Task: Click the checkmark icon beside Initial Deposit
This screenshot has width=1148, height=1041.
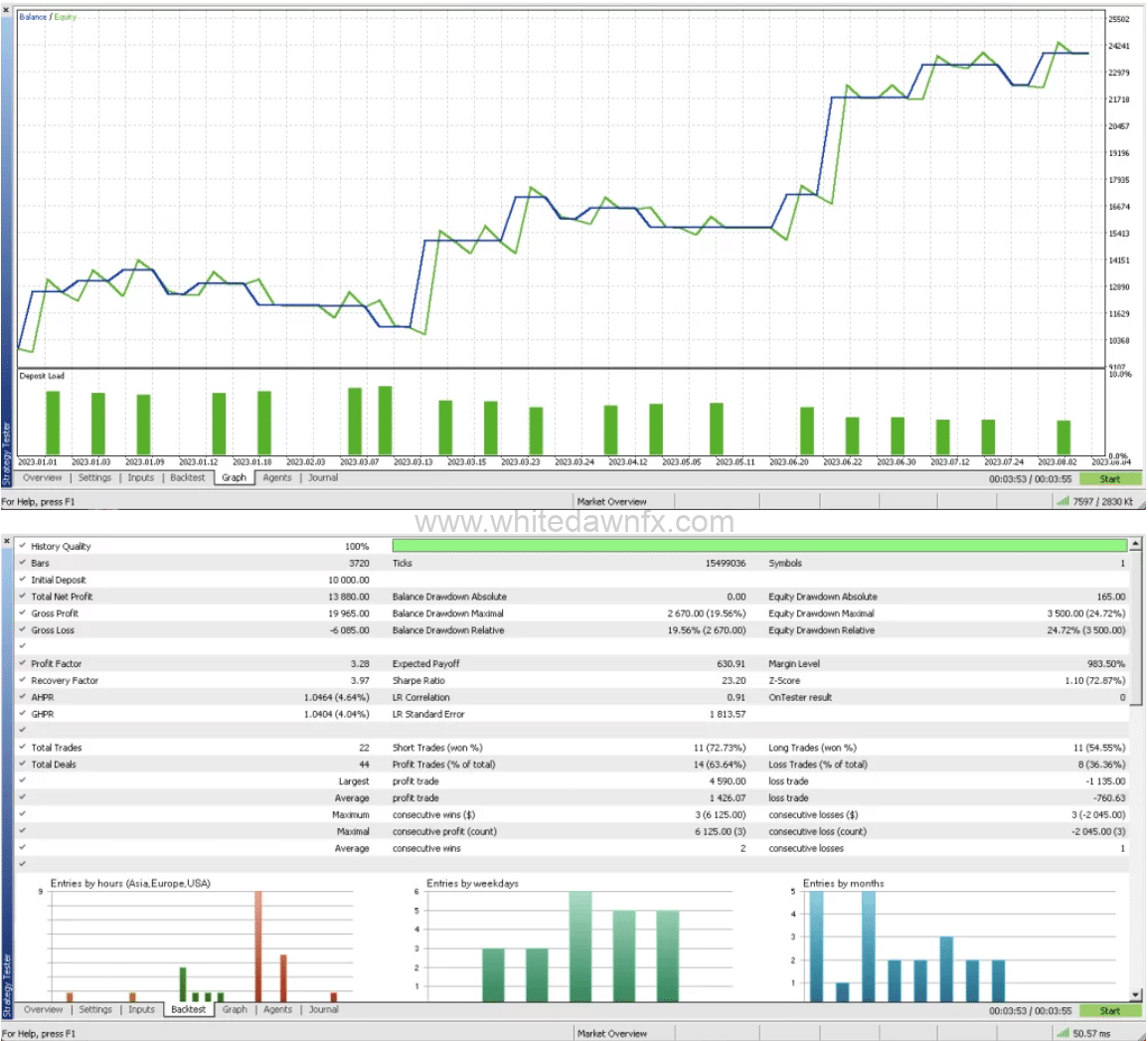Action: tap(22, 580)
